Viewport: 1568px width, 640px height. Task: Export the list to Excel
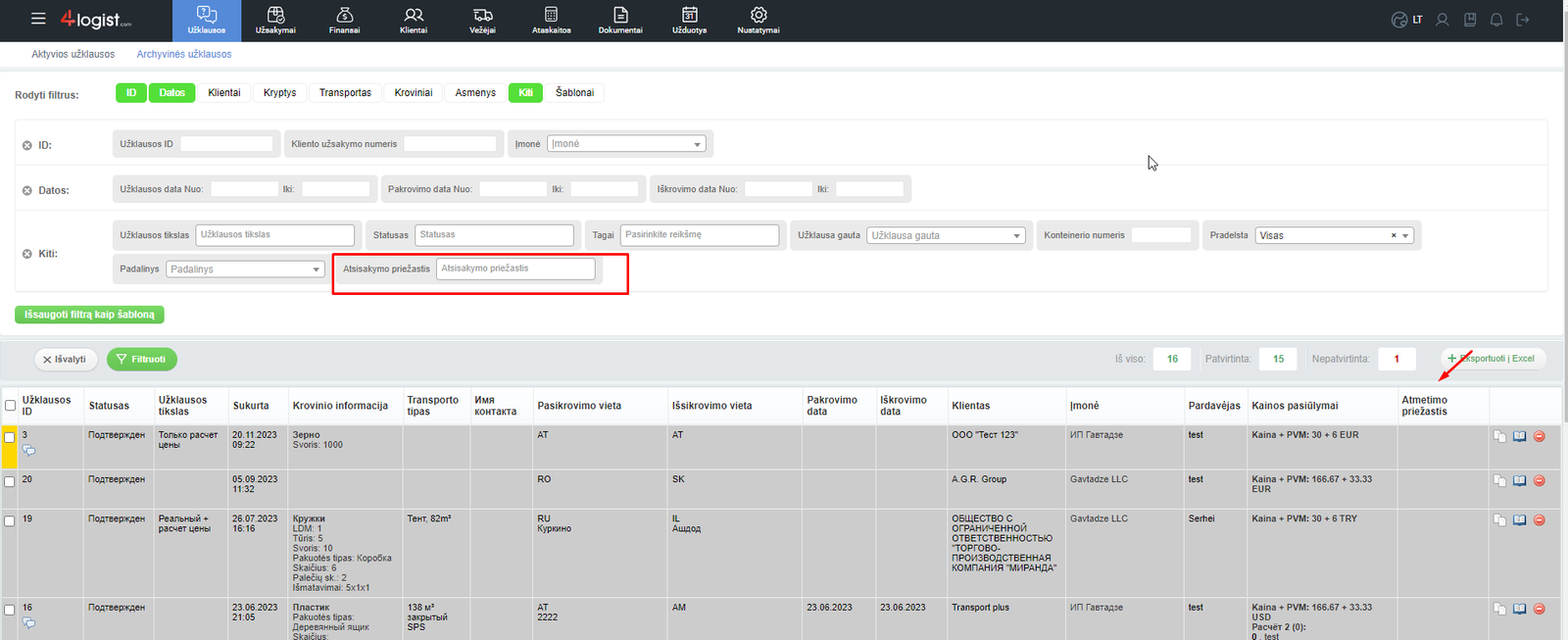pos(1493,359)
